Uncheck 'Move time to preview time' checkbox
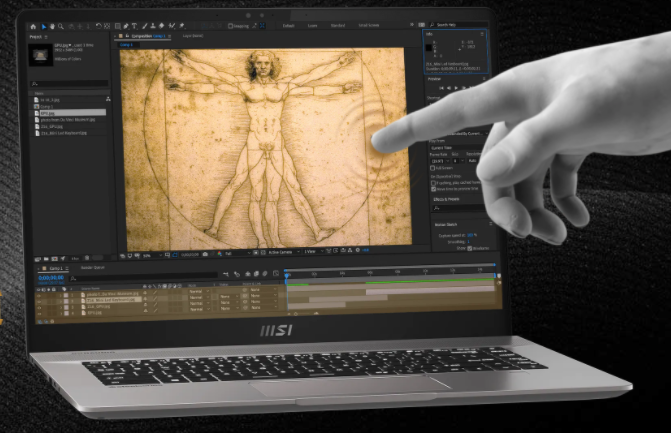This screenshot has width=671, height=433. [433, 189]
